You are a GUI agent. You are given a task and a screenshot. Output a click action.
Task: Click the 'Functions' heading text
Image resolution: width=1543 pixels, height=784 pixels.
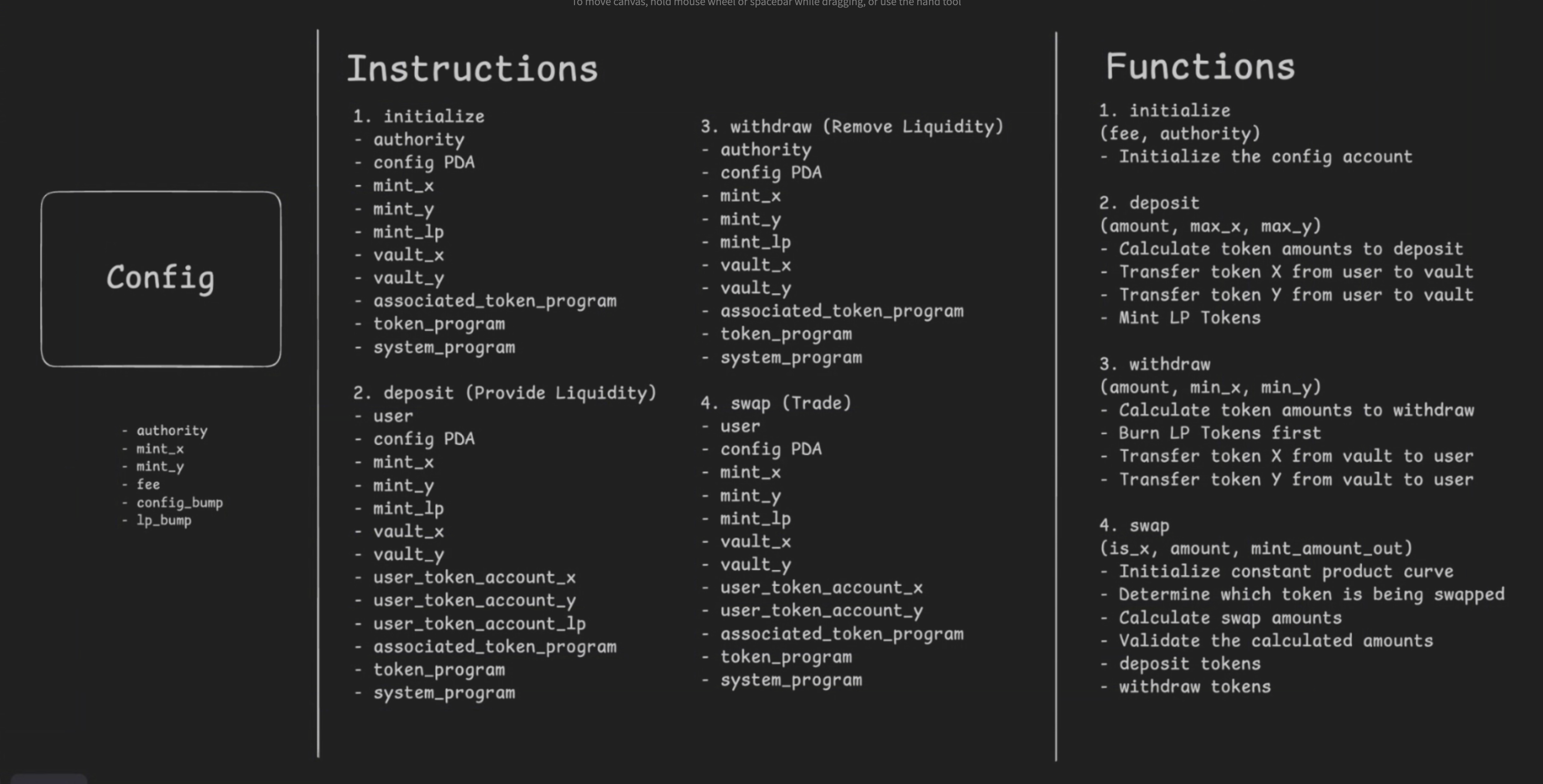(1200, 66)
